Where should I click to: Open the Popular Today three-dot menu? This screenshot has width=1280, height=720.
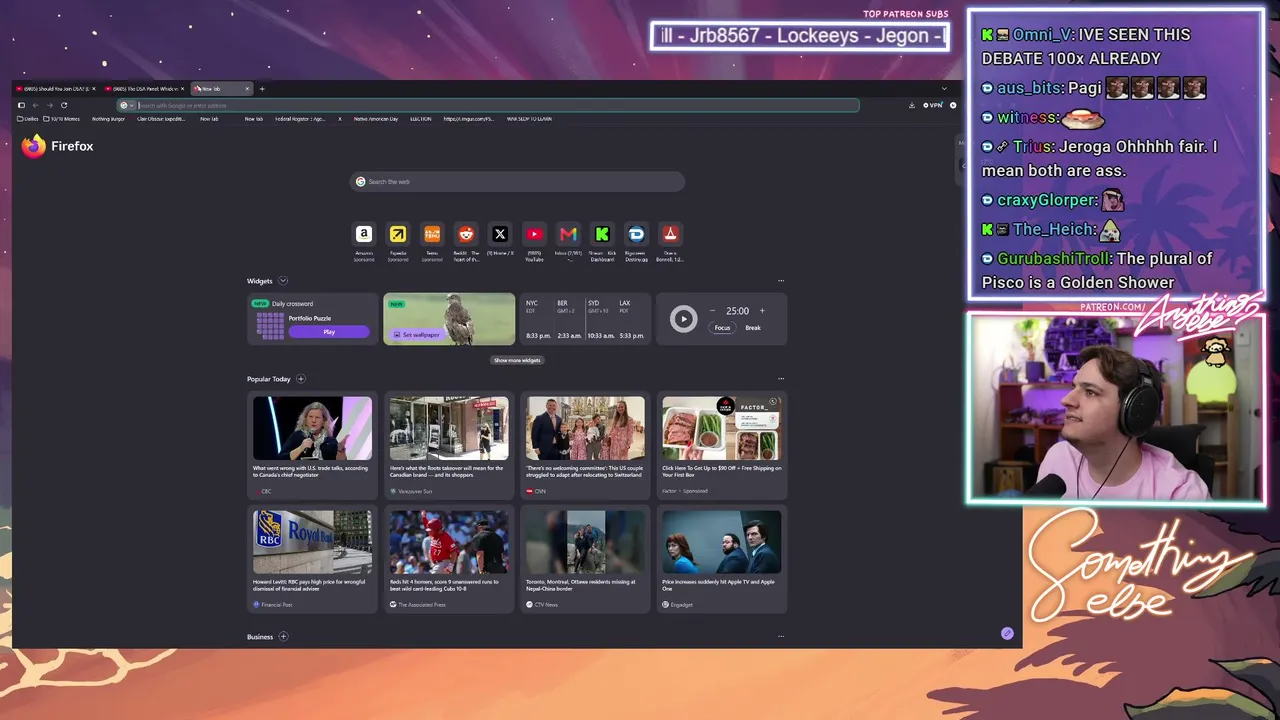click(781, 379)
